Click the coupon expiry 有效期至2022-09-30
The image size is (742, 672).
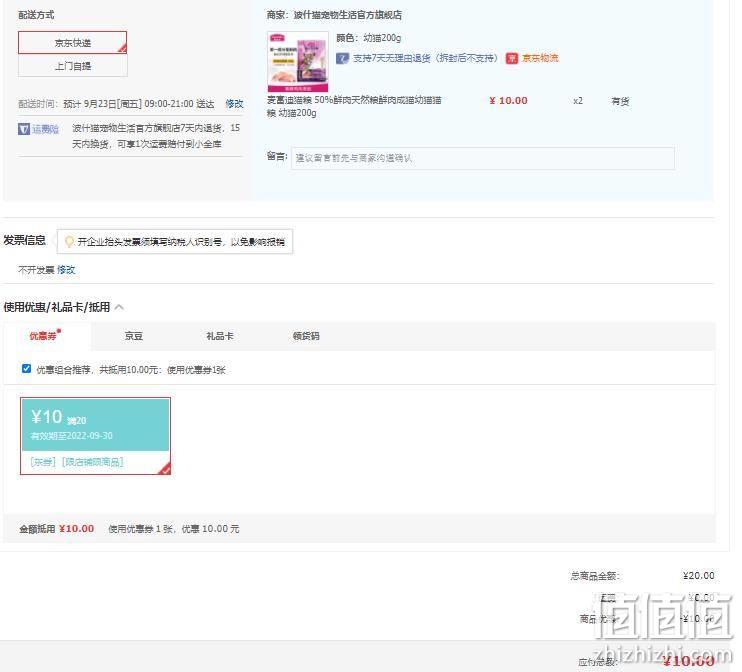tap(71, 435)
